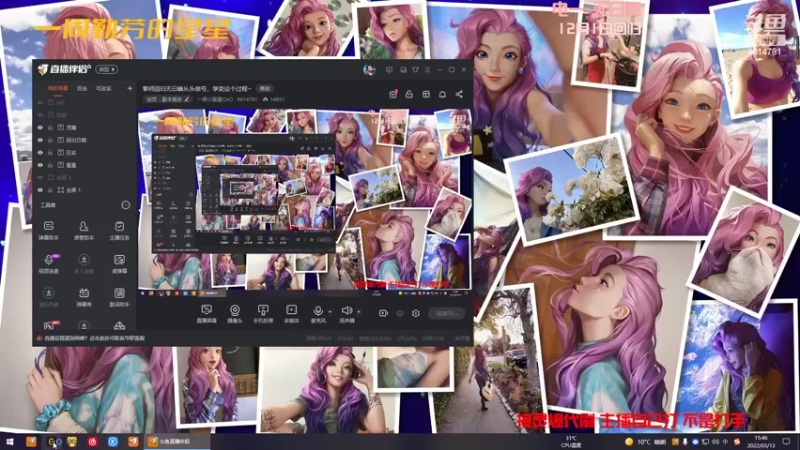This screenshot has width=800, height=450.
Task: Open the feedback message icon in title bar
Action: point(389,69)
